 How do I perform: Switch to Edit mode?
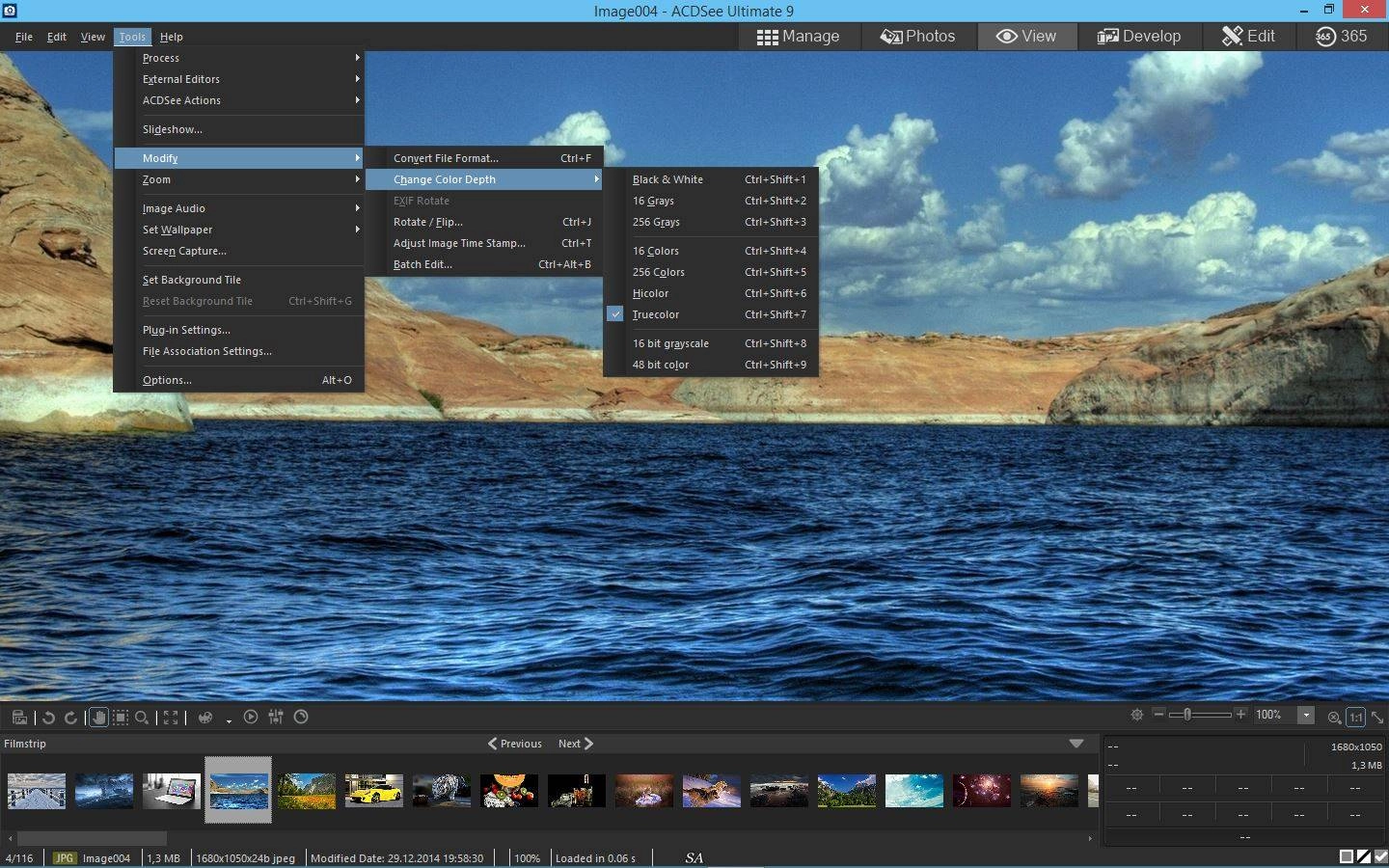click(x=1248, y=37)
